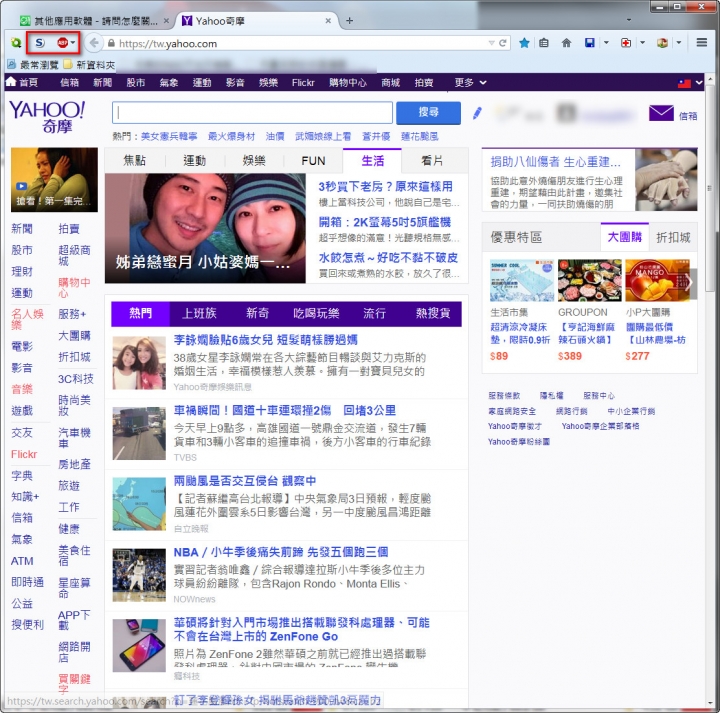Open a new tab with plus button
The image size is (720, 713).
click(x=349, y=21)
